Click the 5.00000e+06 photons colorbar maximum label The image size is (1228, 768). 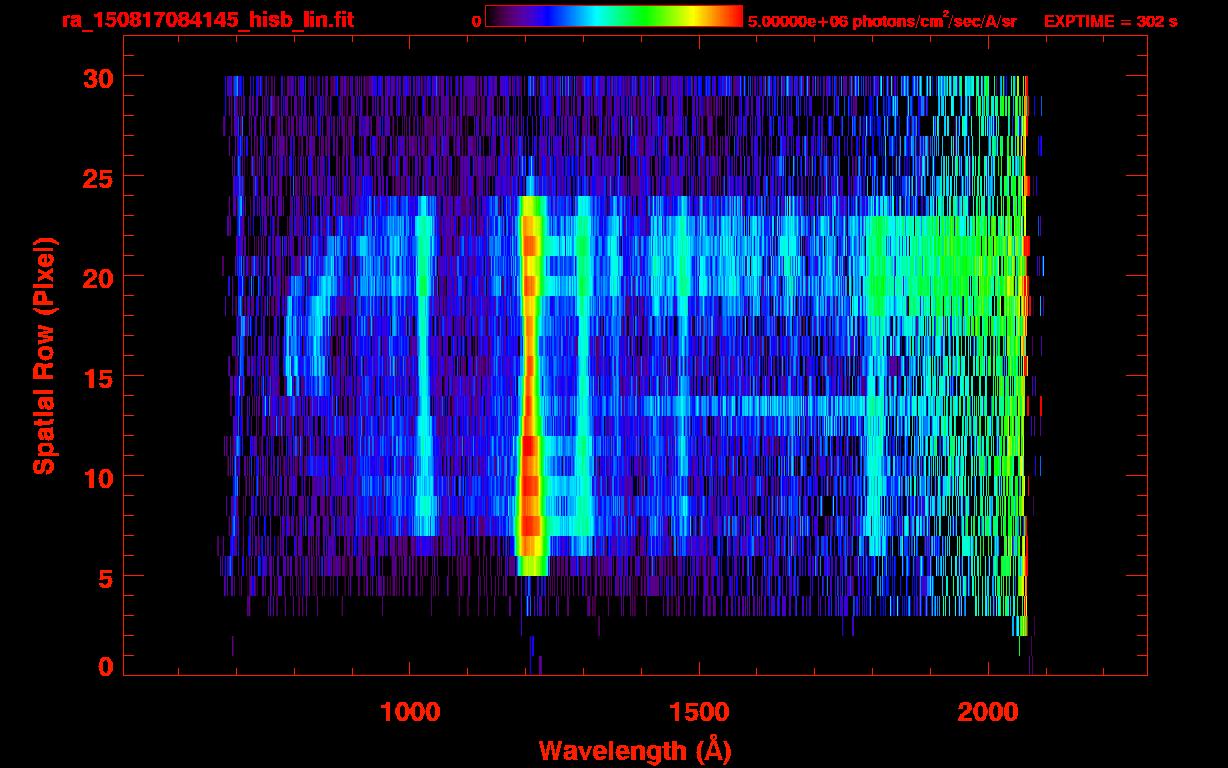click(x=882, y=20)
